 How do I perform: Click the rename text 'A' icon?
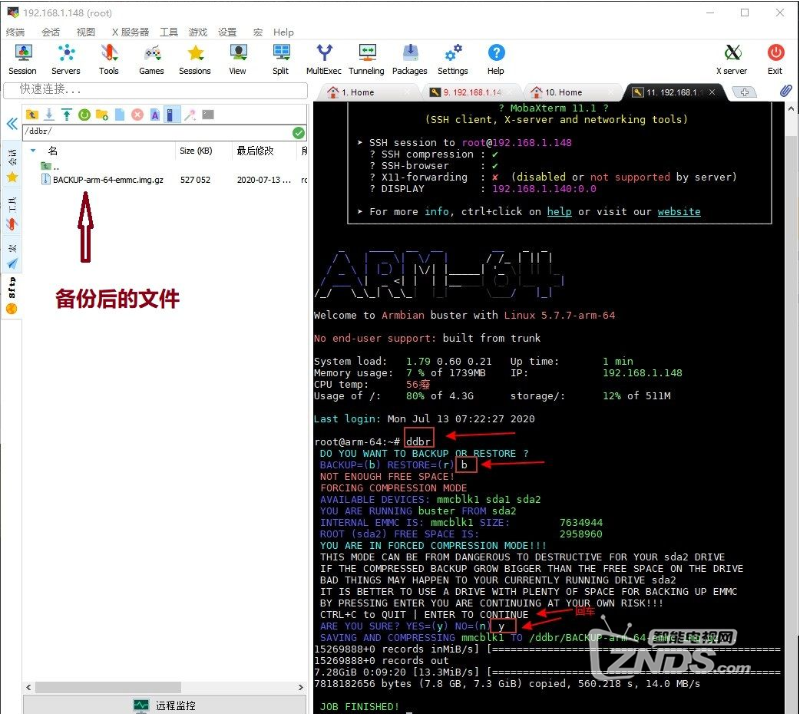155,115
